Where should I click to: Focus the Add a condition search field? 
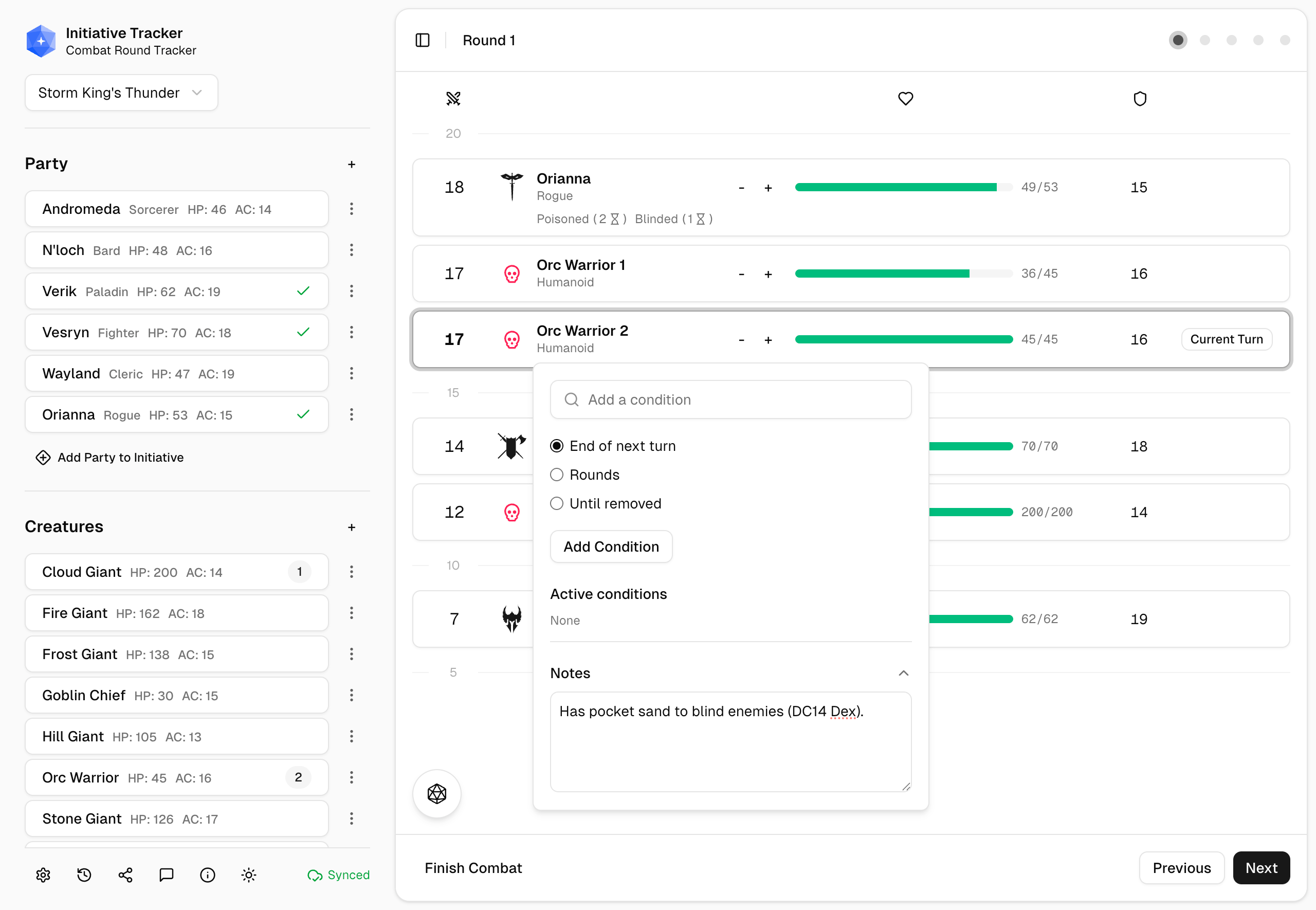tap(730, 399)
